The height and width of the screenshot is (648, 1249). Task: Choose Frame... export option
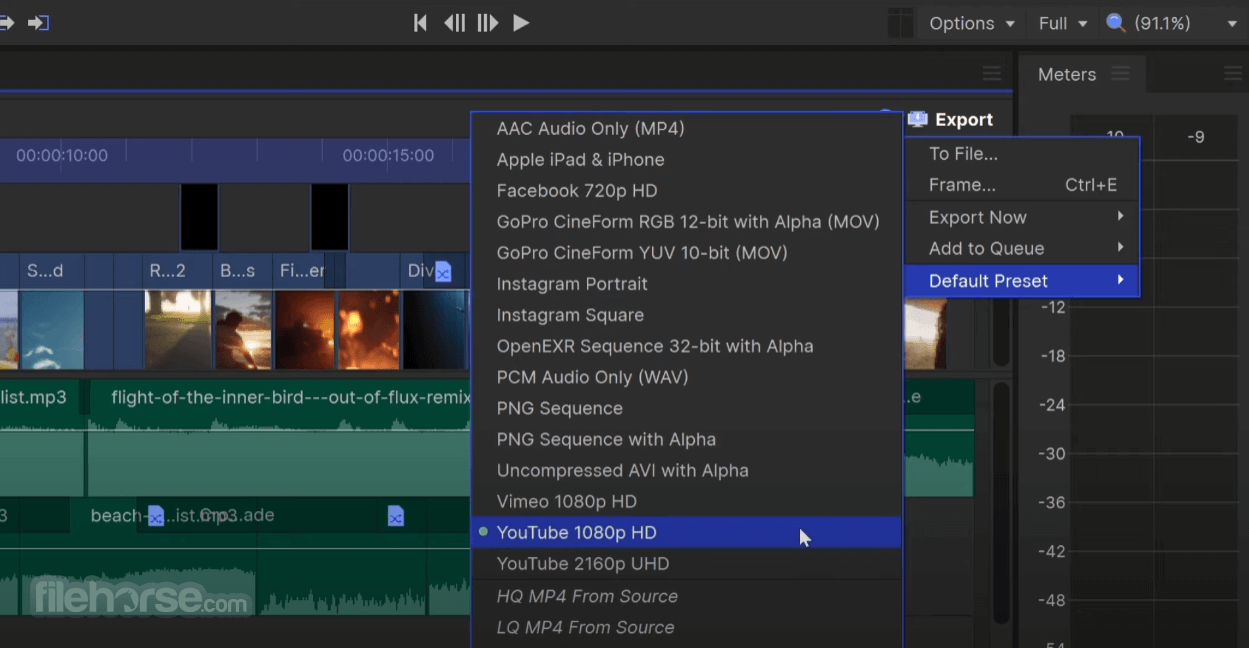point(1021,185)
